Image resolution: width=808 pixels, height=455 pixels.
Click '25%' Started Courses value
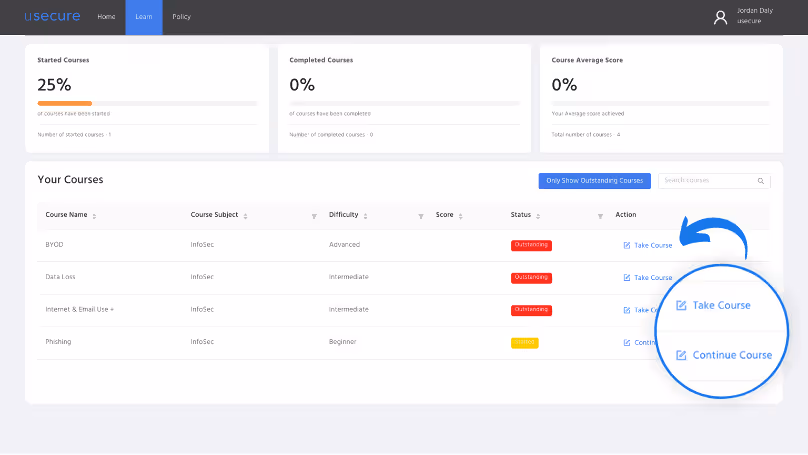point(54,85)
